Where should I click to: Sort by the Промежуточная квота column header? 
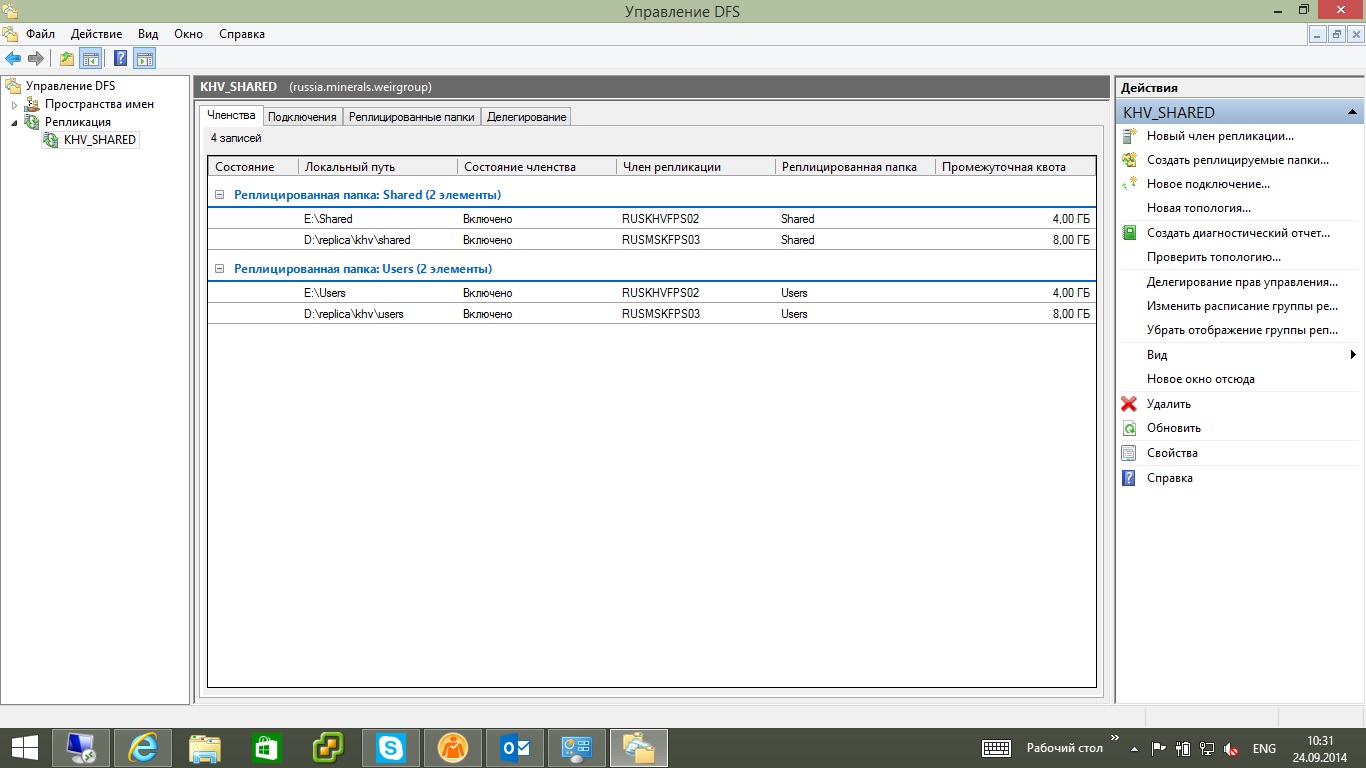coord(1014,167)
